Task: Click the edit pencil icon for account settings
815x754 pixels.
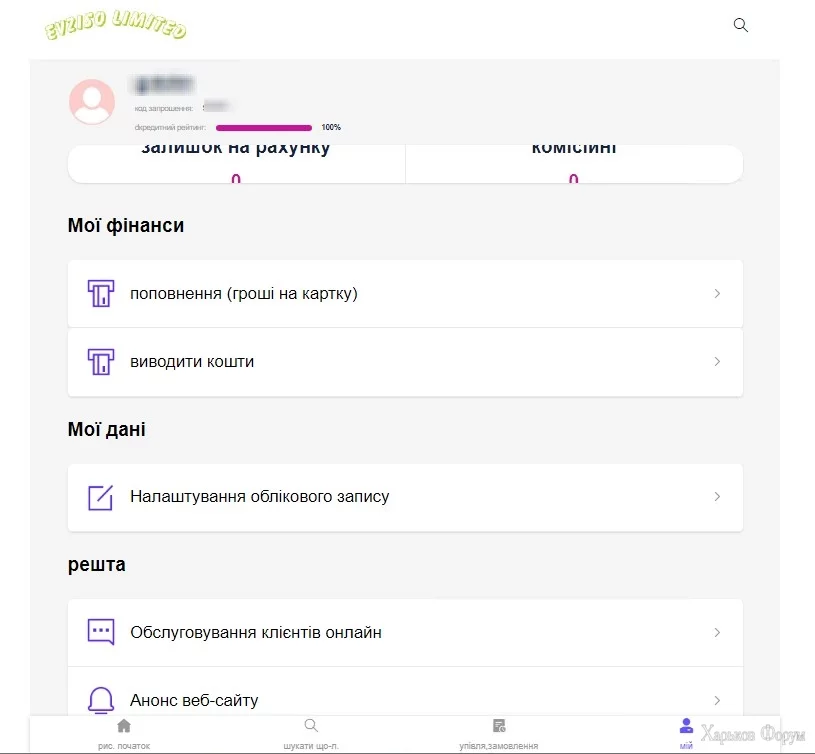Action: click(x=101, y=497)
